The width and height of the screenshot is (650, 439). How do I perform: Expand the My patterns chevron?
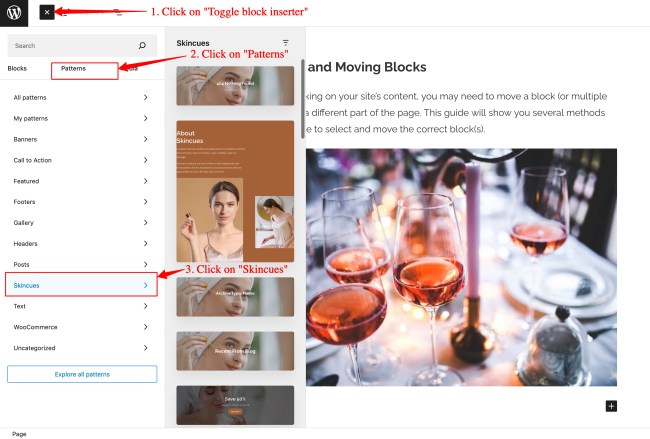click(x=146, y=119)
